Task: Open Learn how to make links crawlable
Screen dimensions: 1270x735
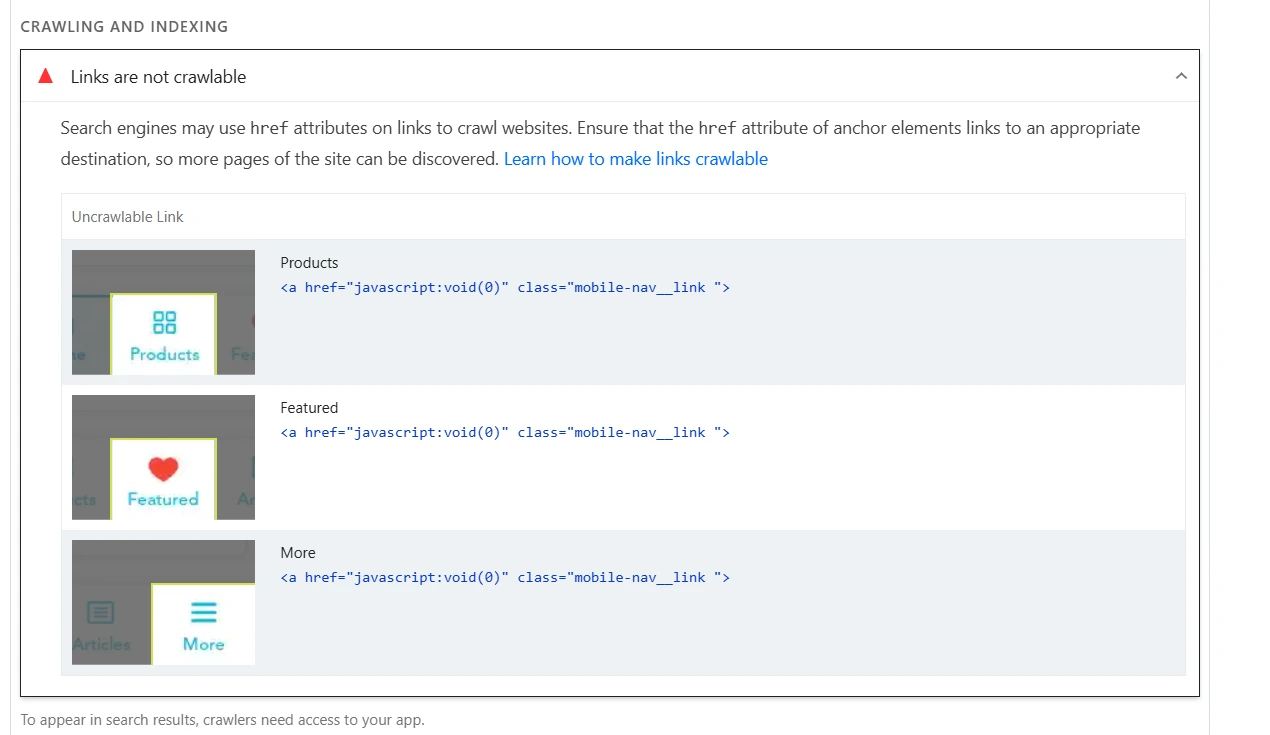Action: coord(635,159)
